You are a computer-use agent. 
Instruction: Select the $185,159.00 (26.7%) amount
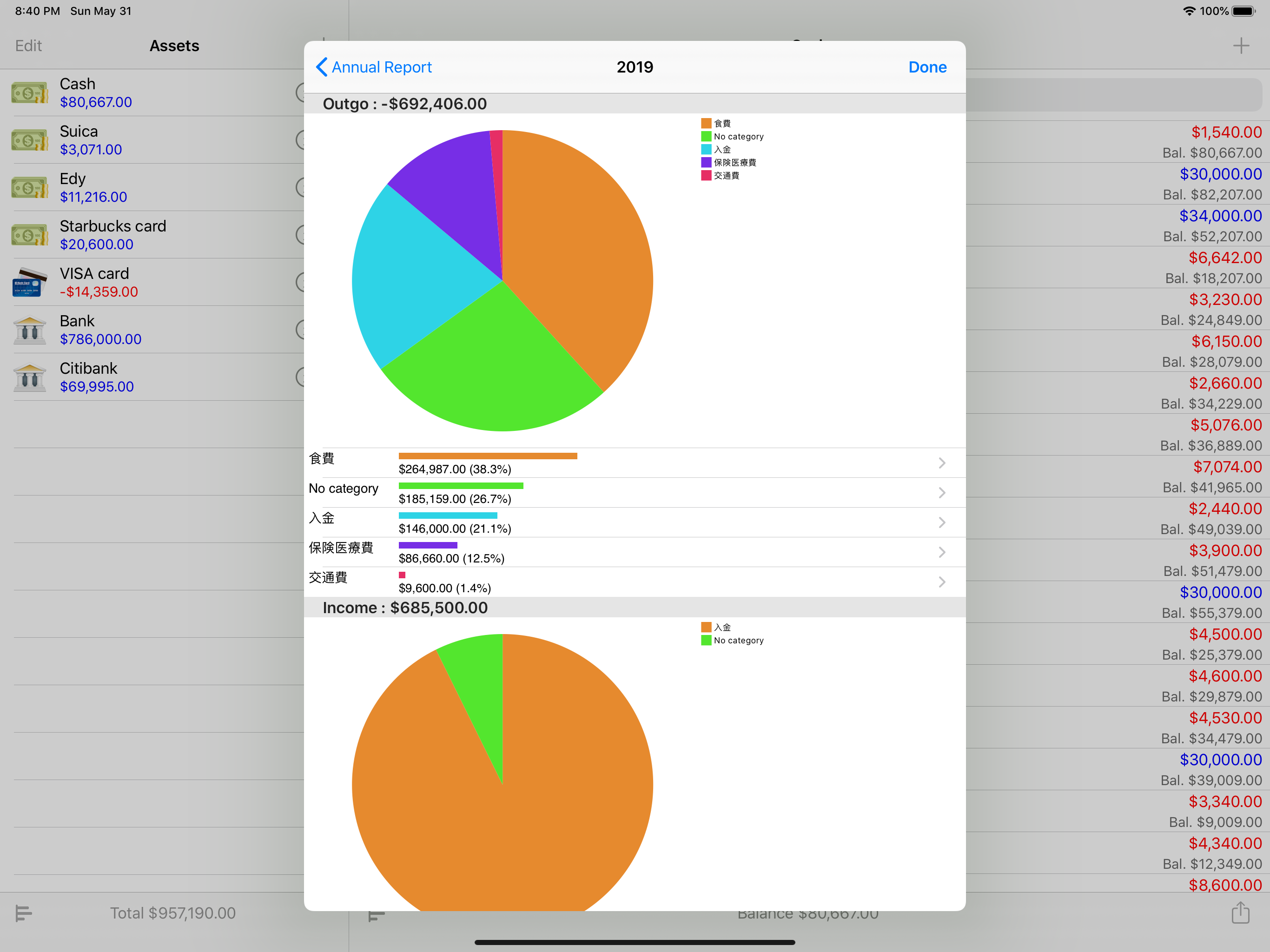(x=455, y=499)
